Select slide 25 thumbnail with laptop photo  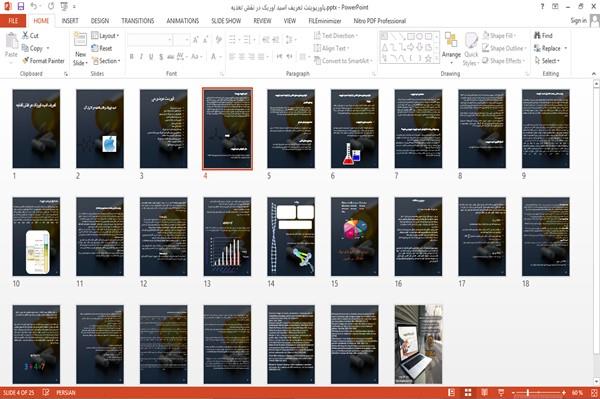419,344
